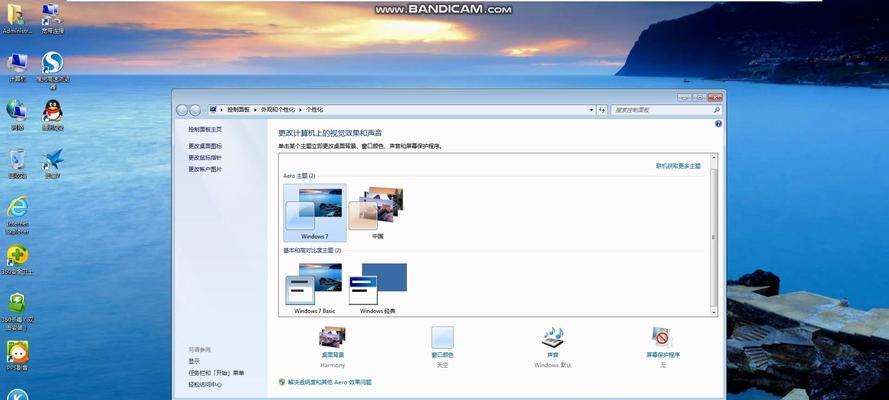Image resolution: width=889 pixels, height=400 pixels.
Task: Click Aero troubleshooting link at bottom
Action: tap(329, 382)
